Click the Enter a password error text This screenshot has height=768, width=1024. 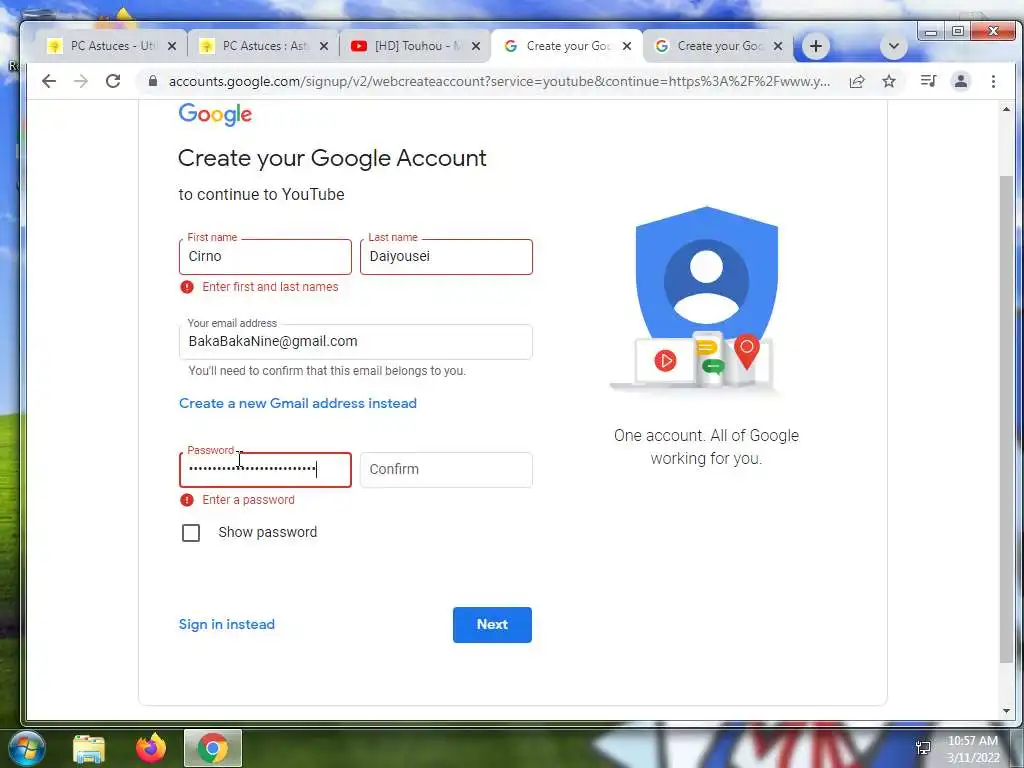248,500
